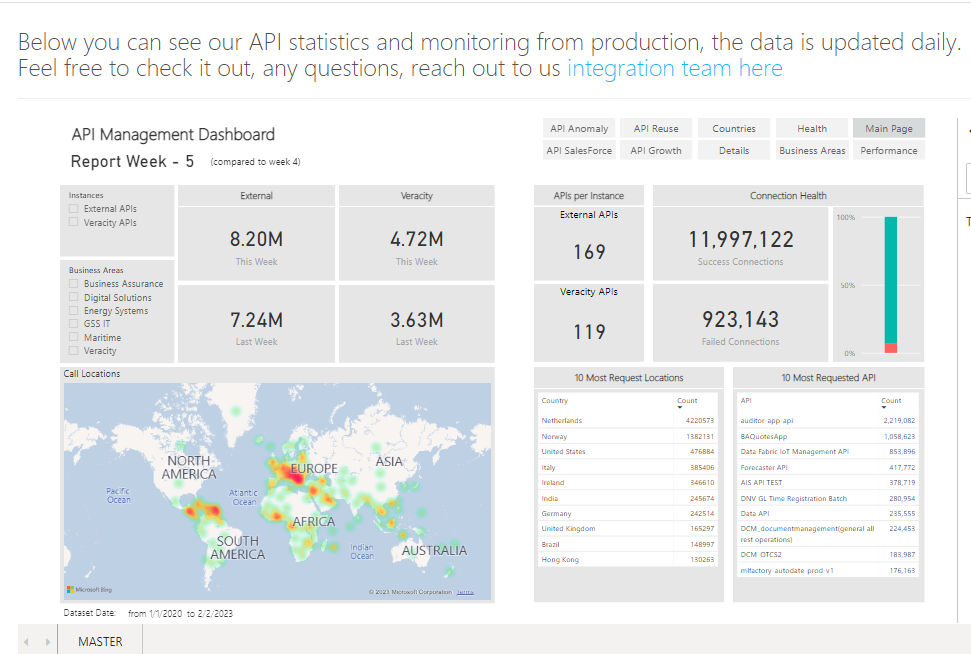The width and height of the screenshot is (971, 654).
Task: Click the red failed connections bar segment
Action: coord(890,348)
